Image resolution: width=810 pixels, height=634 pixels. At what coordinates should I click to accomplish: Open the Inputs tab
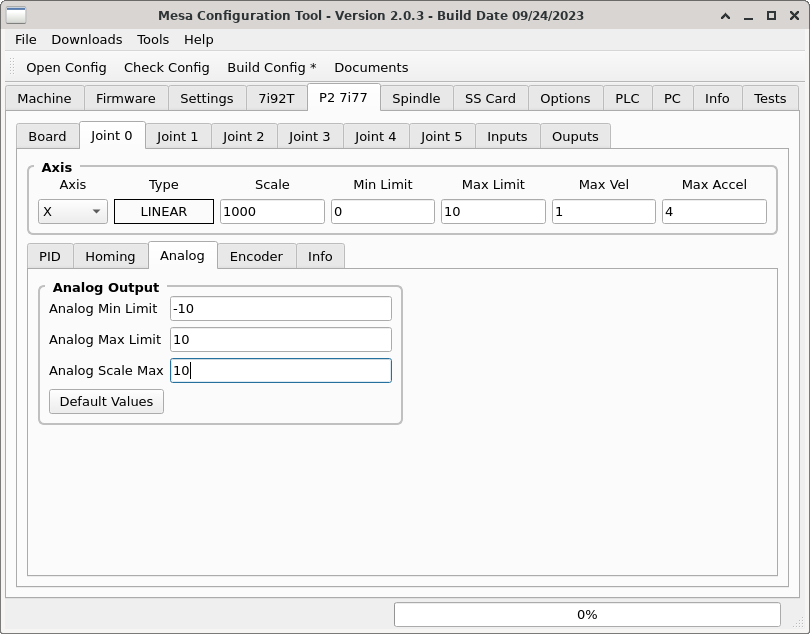(x=507, y=136)
